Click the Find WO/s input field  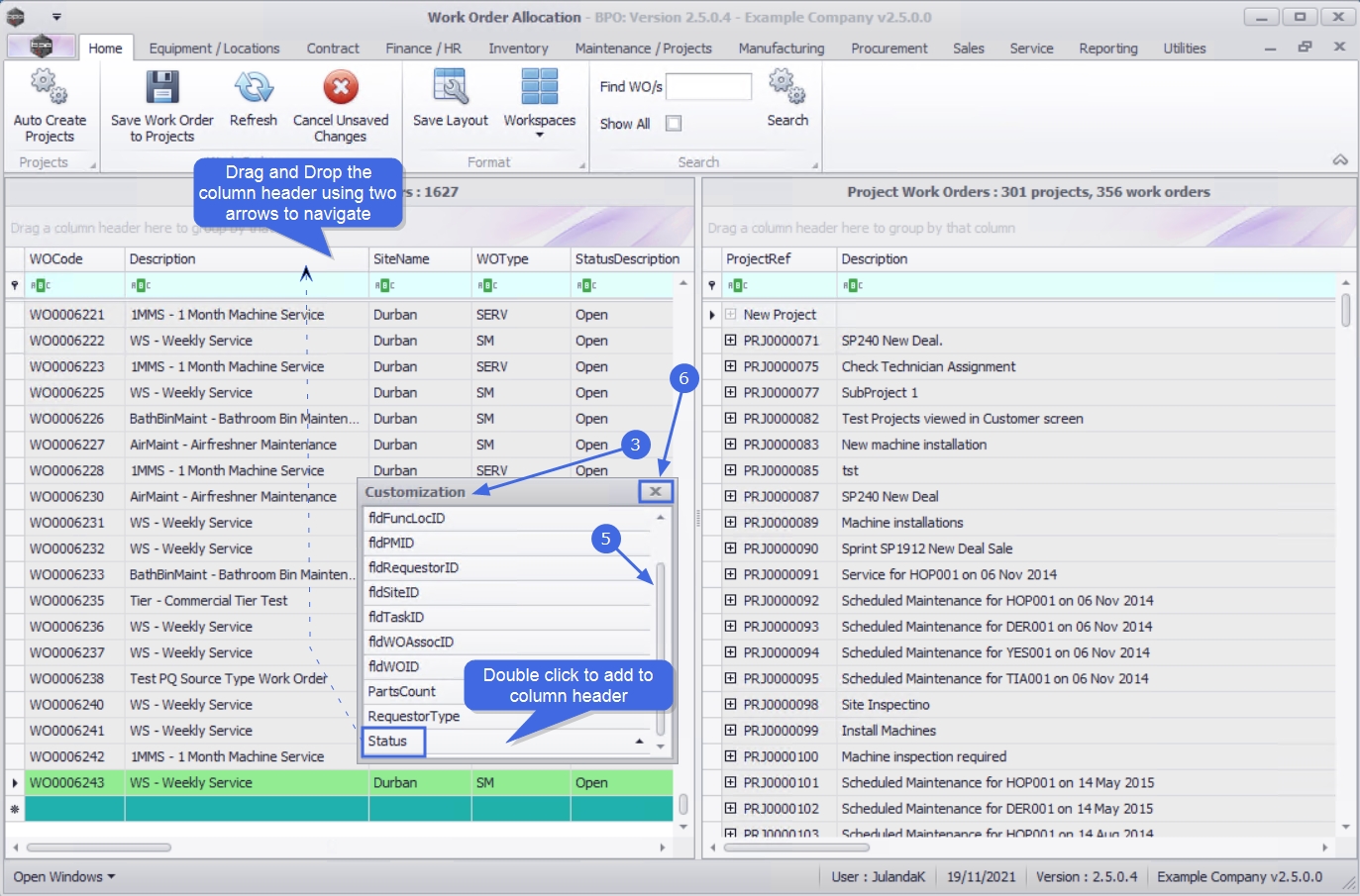pos(708,87)
